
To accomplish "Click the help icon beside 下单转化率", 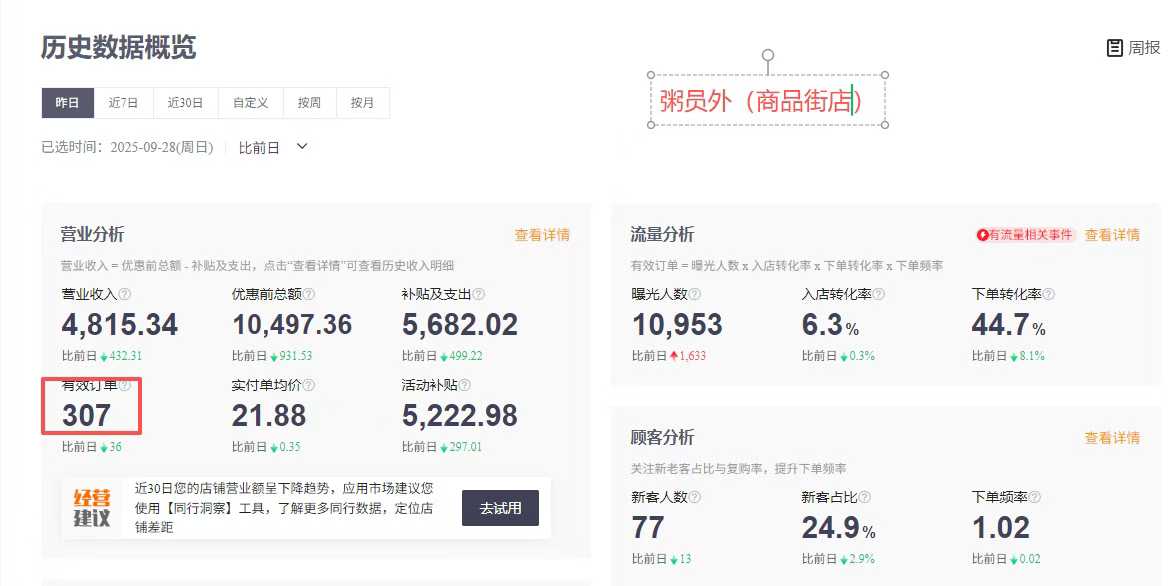I will [x=1049, y=294].
